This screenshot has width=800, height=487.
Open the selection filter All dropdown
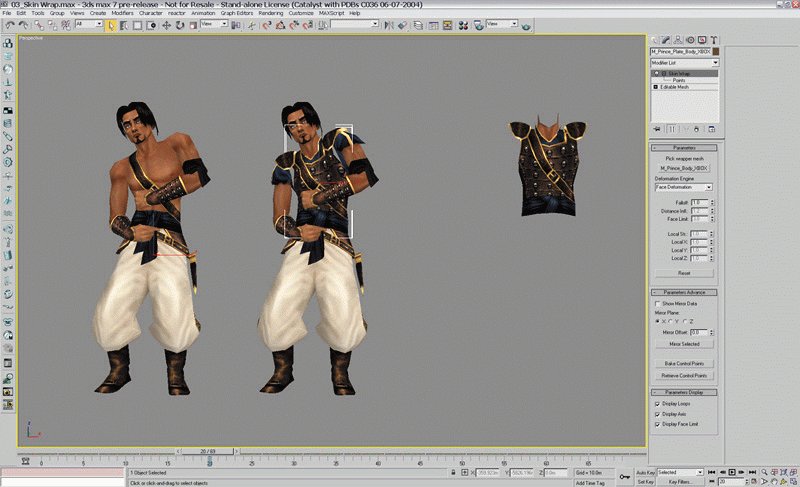[89, 24]
